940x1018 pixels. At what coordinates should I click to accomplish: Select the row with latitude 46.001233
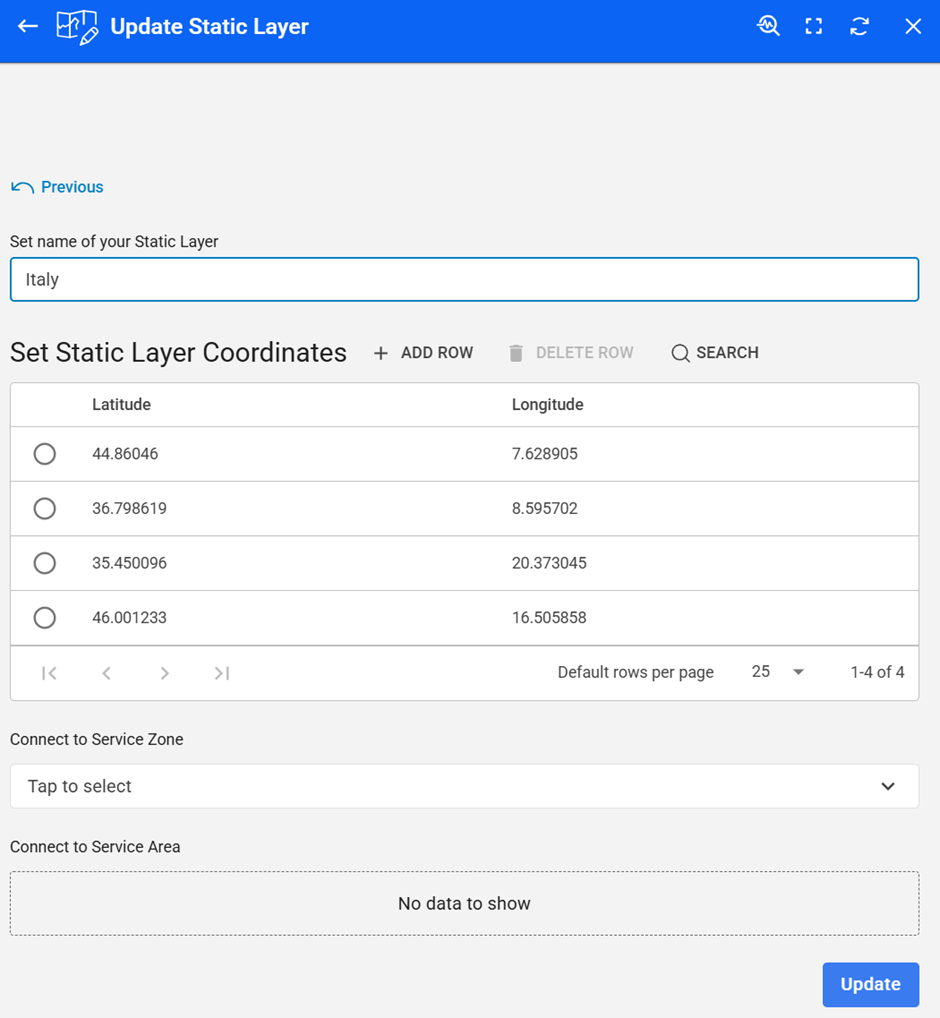(45, 617)
